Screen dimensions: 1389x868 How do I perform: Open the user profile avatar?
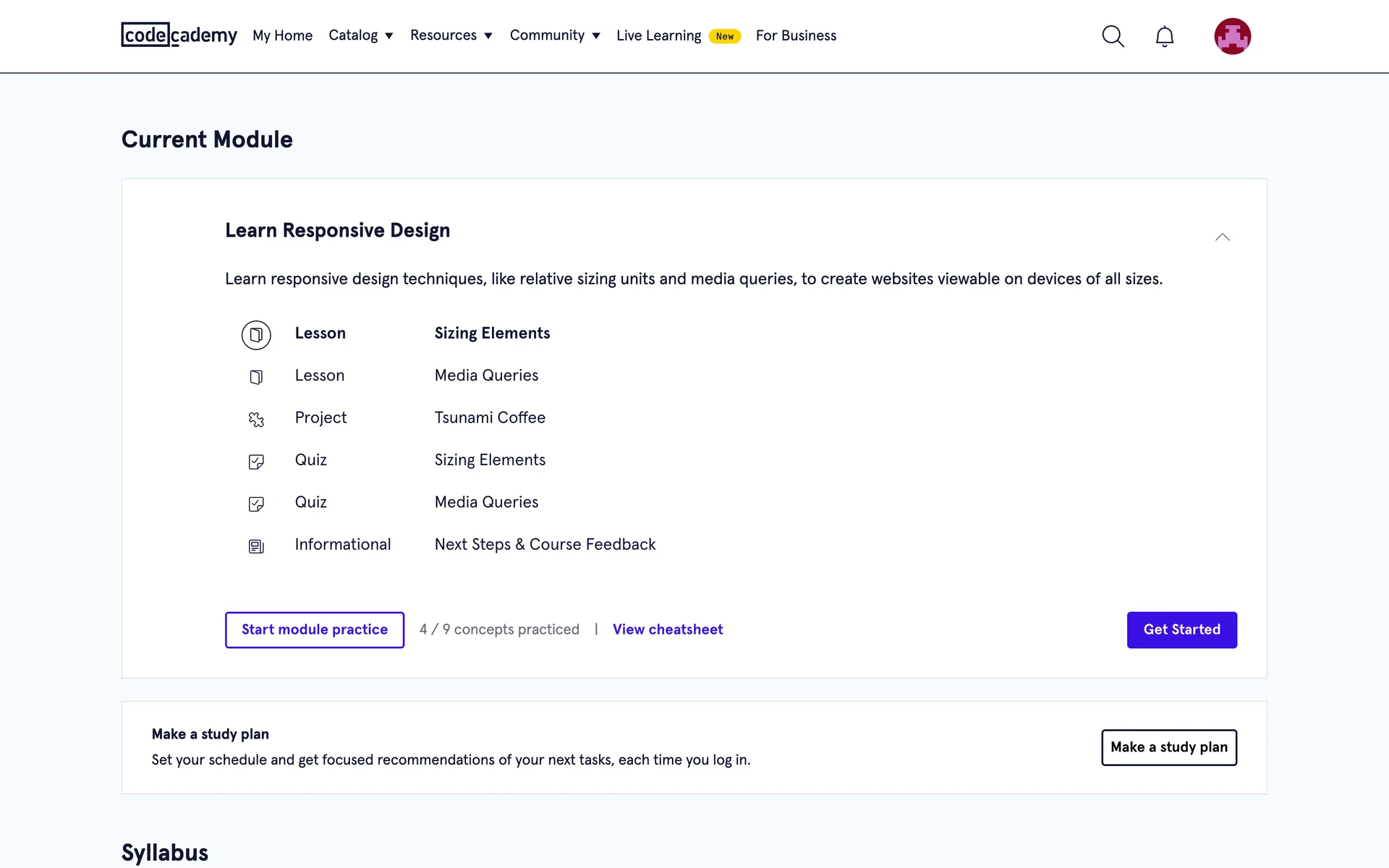point(1232,36)
